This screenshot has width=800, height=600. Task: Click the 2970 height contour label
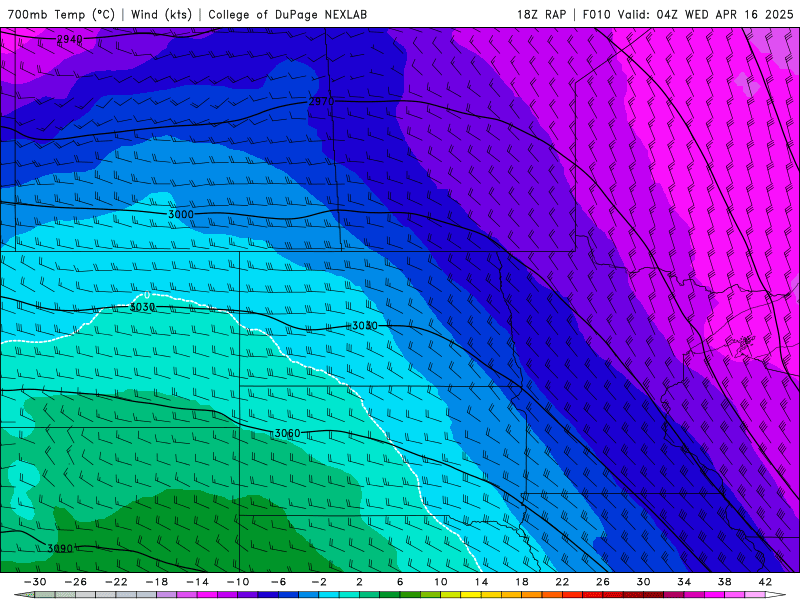pos(321,102)
